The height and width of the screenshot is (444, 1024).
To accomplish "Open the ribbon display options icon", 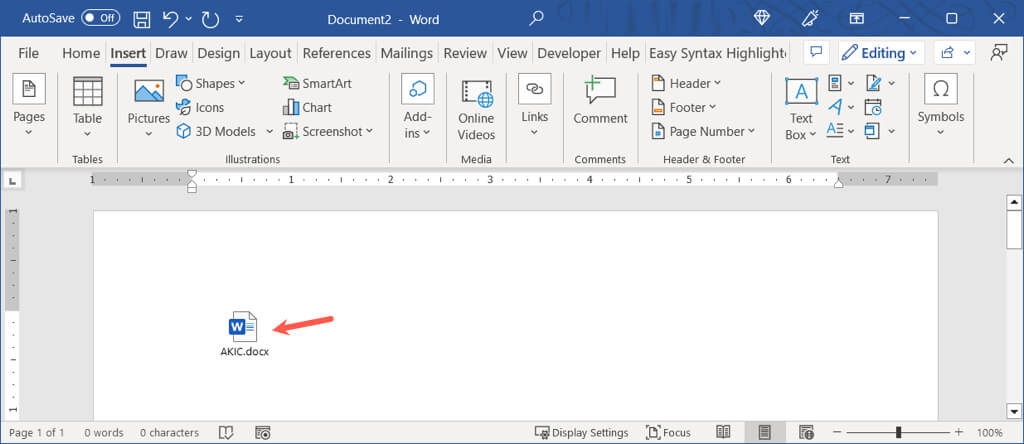I will tap(857, 18).
